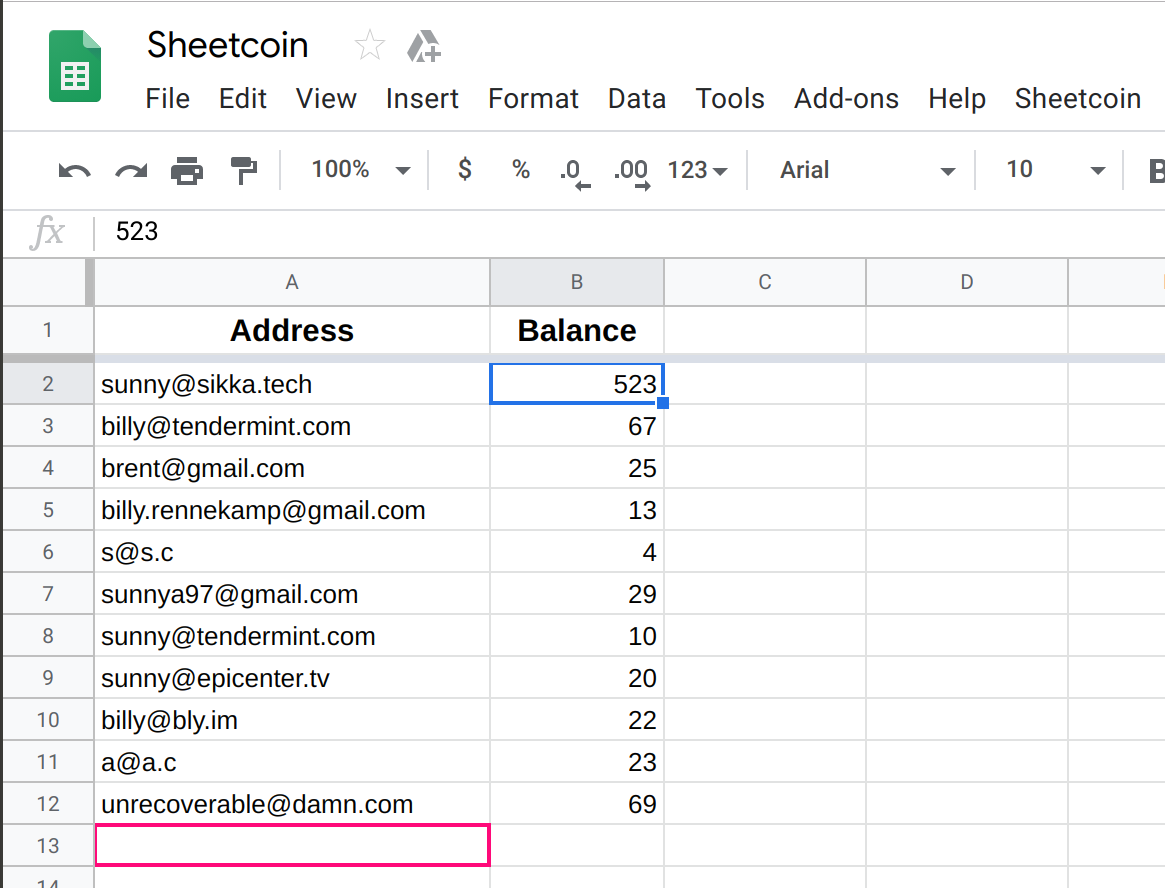Viewport: 1165px width, 888px height.
Task: Click balance cell with value 13
Action: (x=577, y=511)
